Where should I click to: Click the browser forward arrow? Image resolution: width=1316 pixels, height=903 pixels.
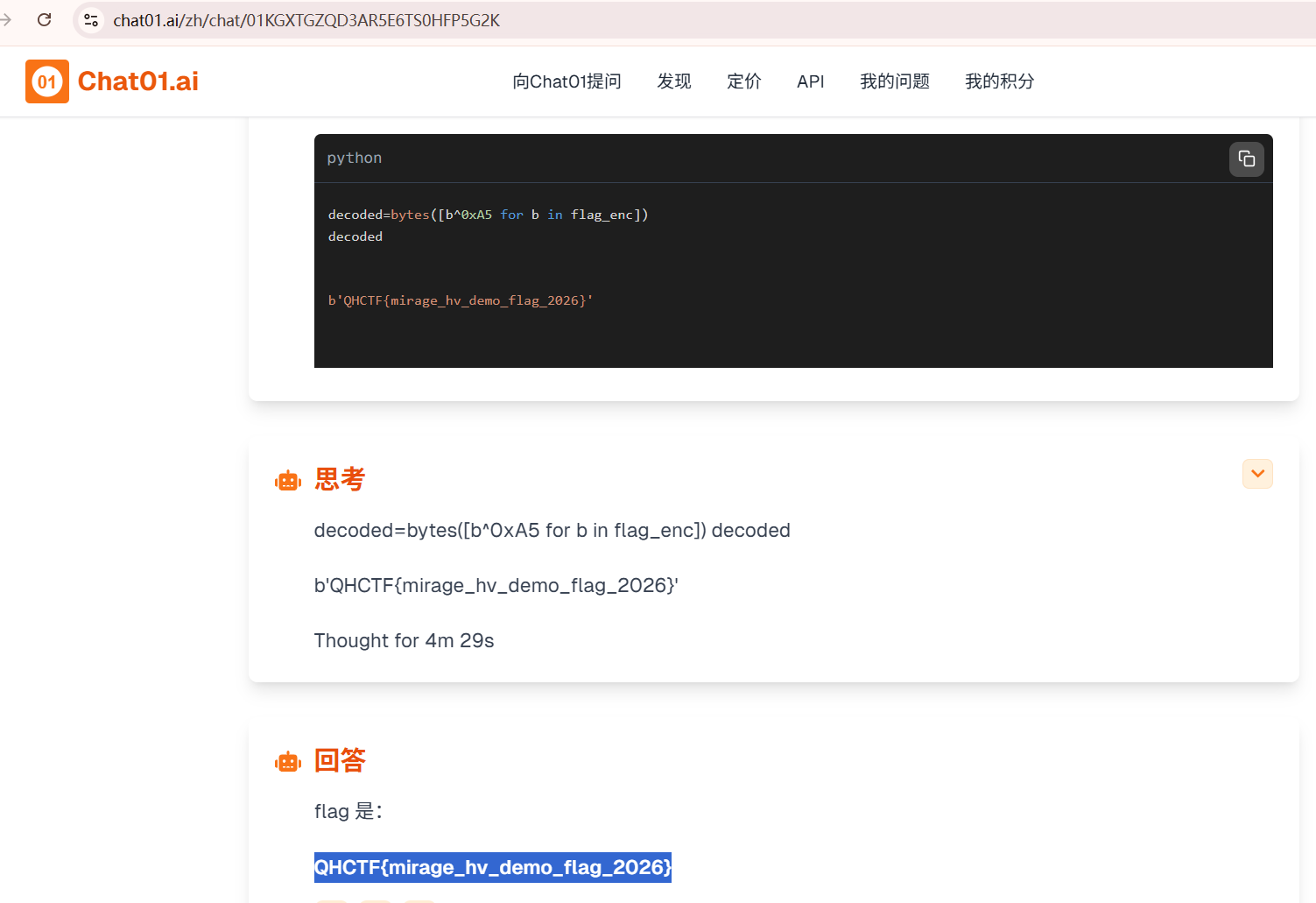[x=6, y=19]
